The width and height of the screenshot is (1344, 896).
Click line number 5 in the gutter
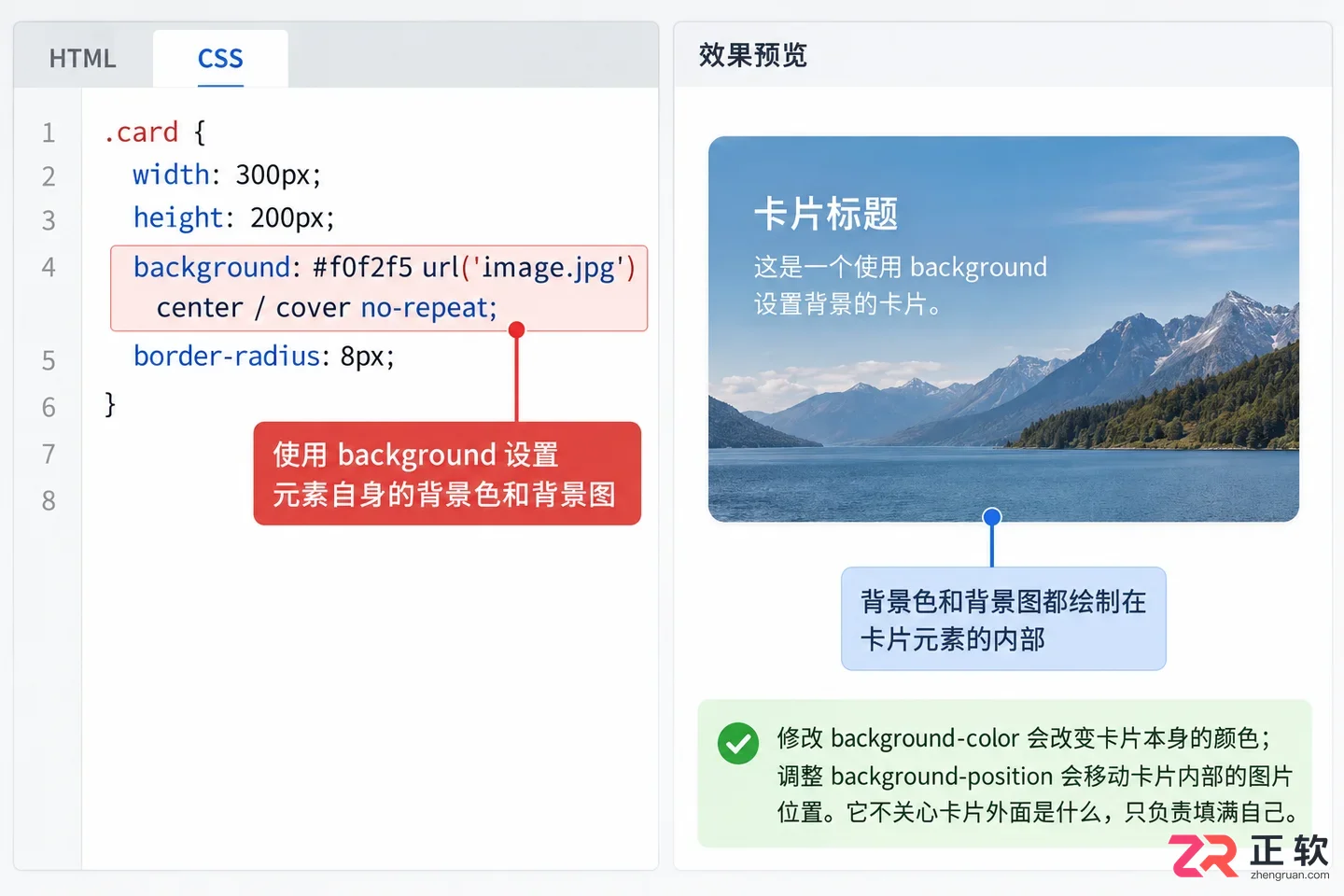point(49,360)
